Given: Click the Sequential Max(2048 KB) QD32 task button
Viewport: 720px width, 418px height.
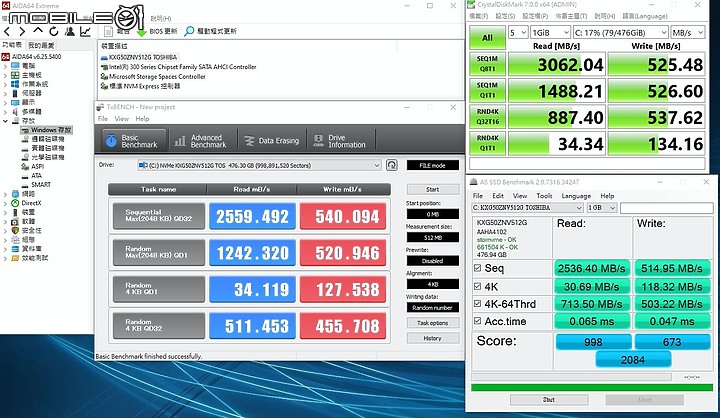Looking at the screenshot, I should tap(159, 216).
